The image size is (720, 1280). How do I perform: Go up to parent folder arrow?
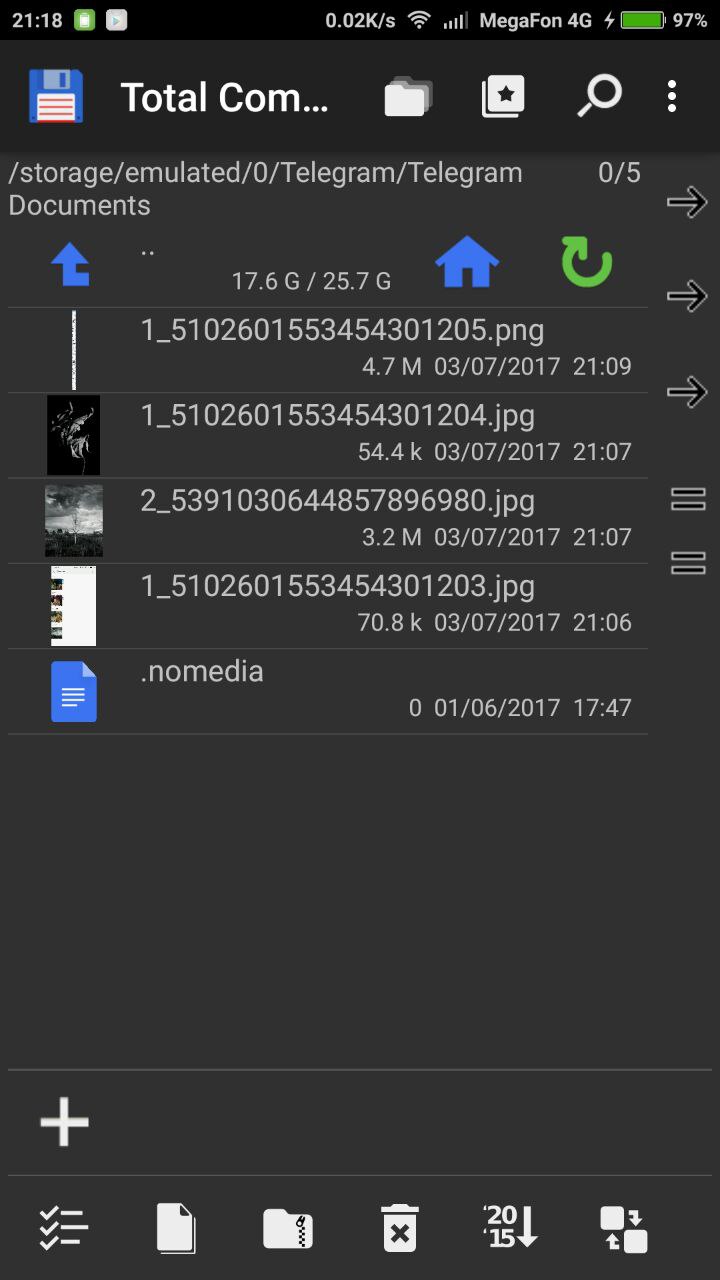71,265
